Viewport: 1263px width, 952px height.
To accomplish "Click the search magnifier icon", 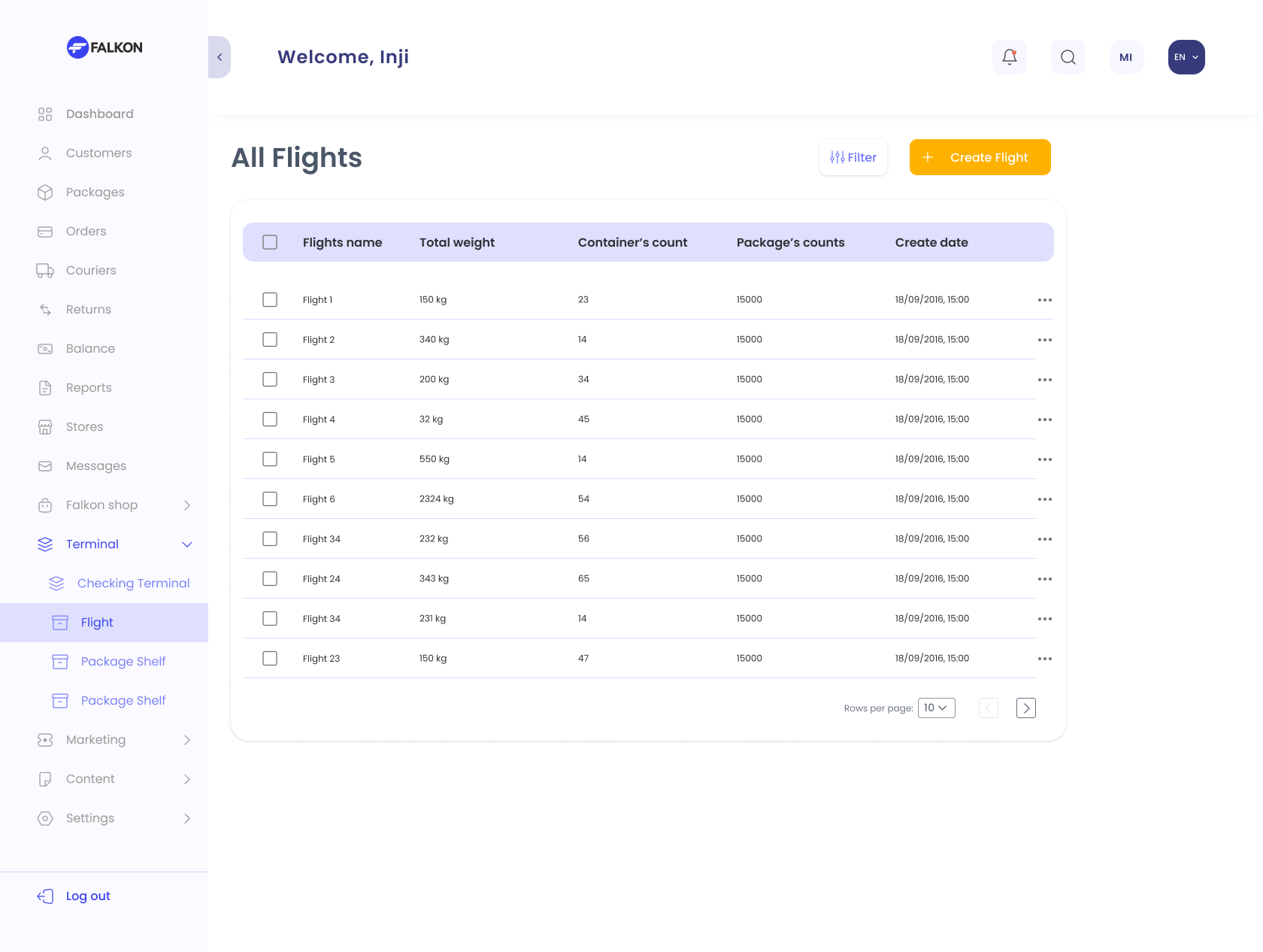I will point(1068,57).
